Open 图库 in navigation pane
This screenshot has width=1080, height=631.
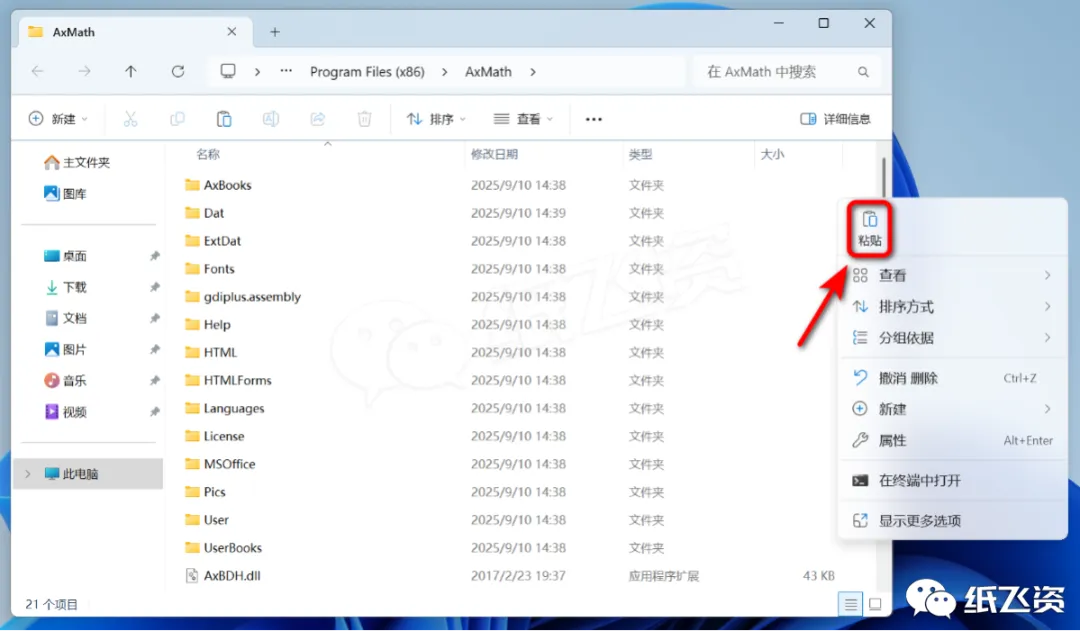65,194
